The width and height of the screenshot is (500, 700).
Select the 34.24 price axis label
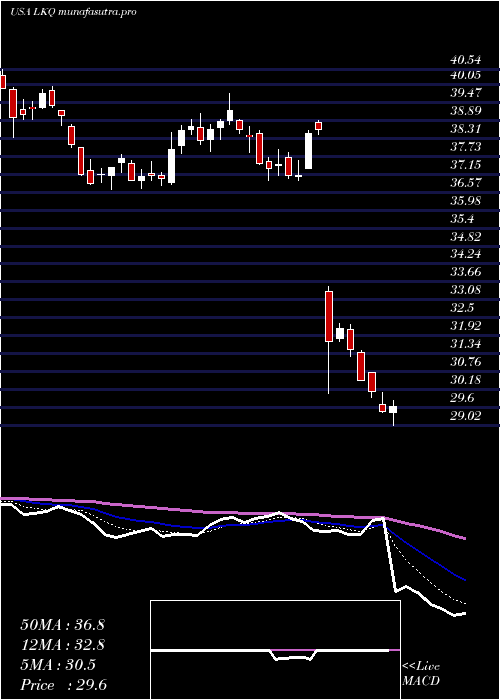[x=466, y=254]
